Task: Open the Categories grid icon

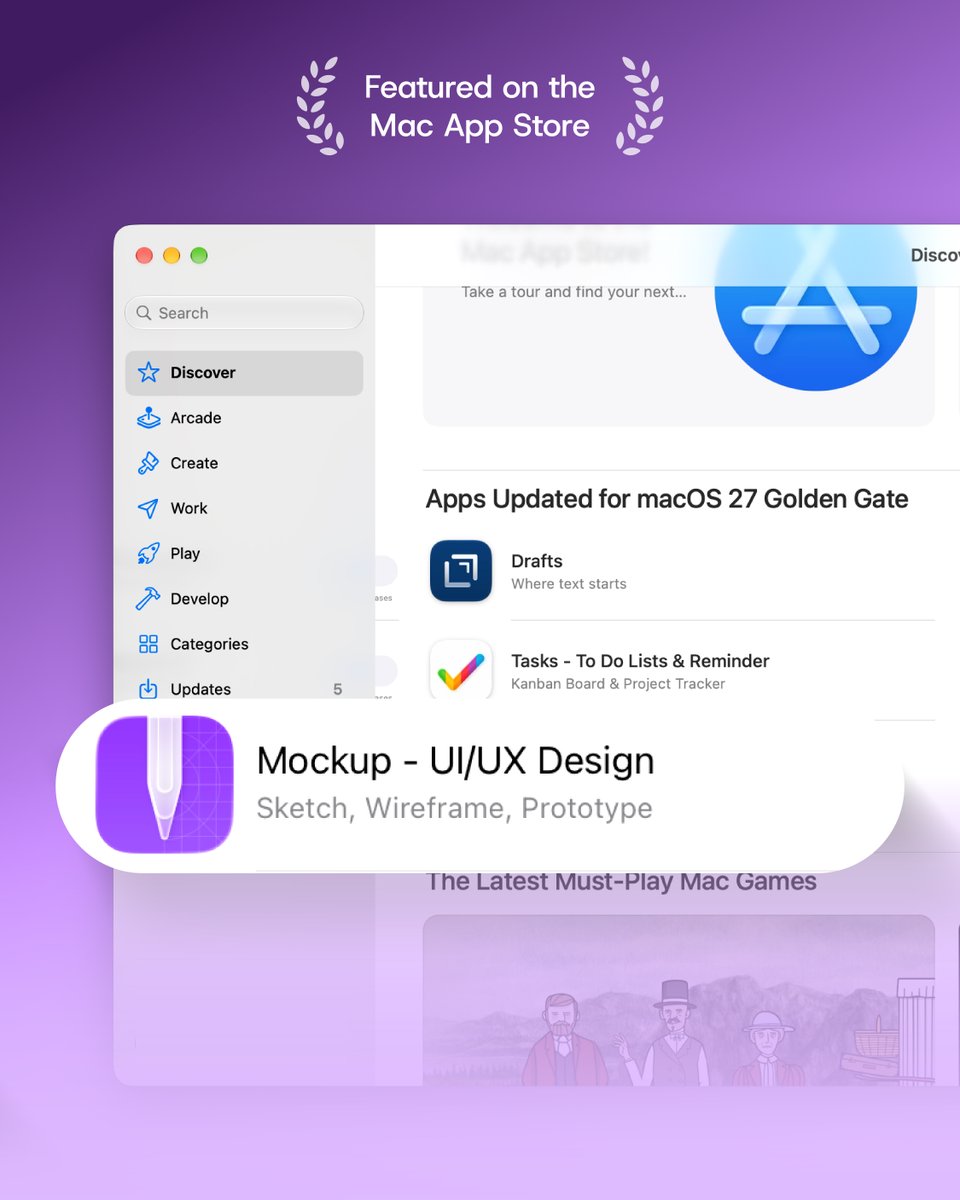Action: pyautogui.click(x=148, y=644)
